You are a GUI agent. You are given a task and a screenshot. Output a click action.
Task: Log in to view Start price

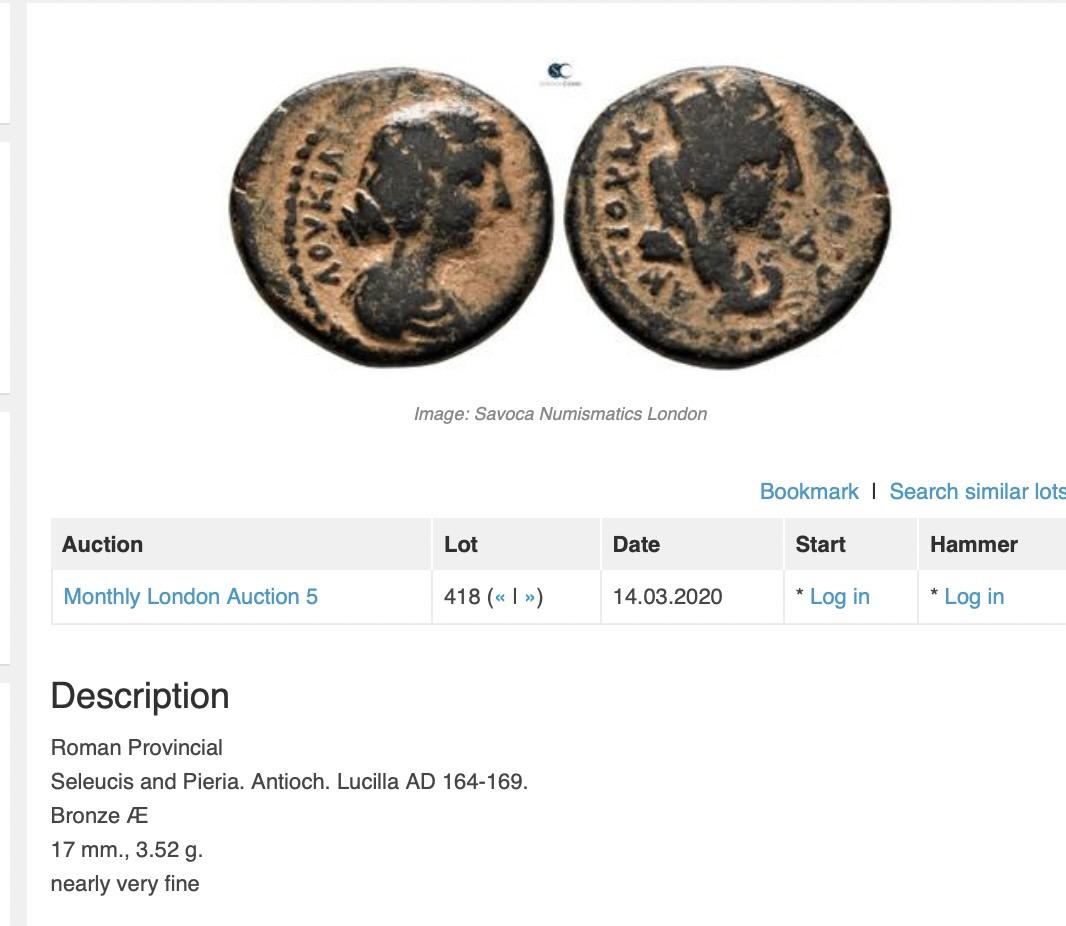839,597
